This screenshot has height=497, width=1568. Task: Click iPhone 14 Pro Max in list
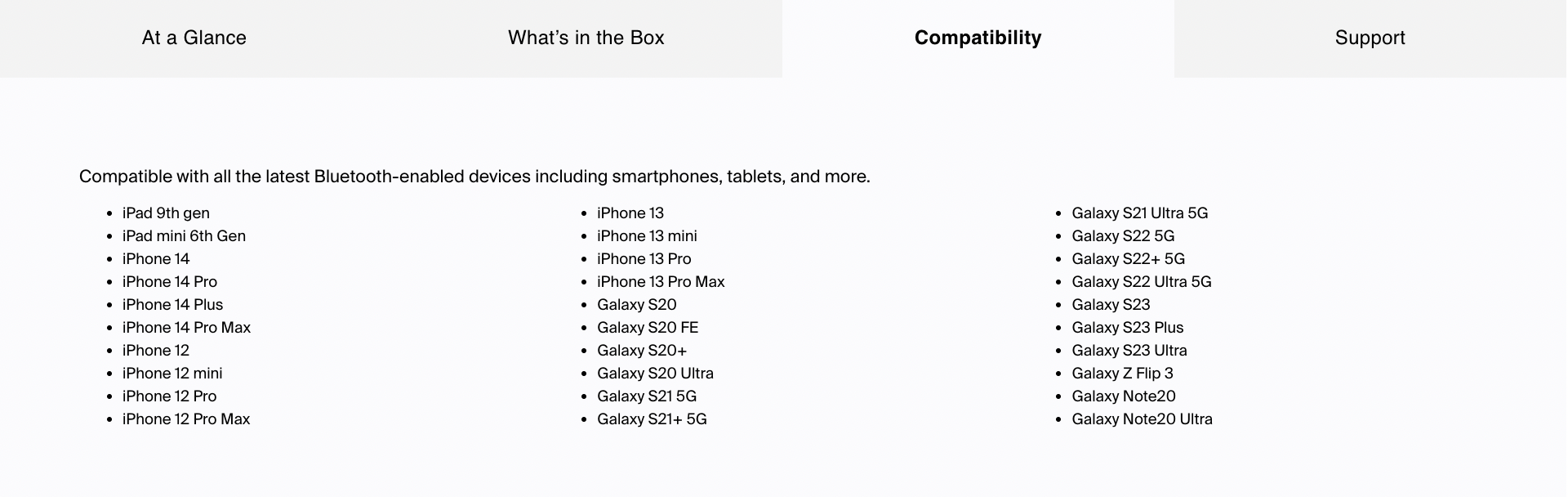click(x=186, y=328)
